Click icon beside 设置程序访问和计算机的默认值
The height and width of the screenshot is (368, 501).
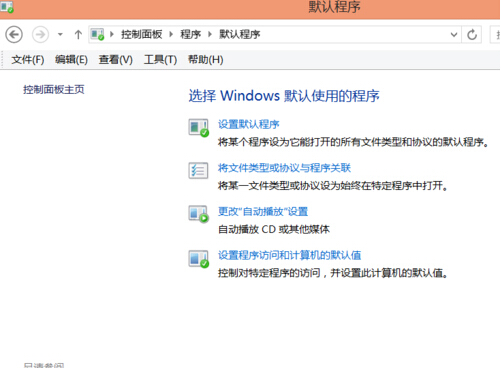point(199,259)
